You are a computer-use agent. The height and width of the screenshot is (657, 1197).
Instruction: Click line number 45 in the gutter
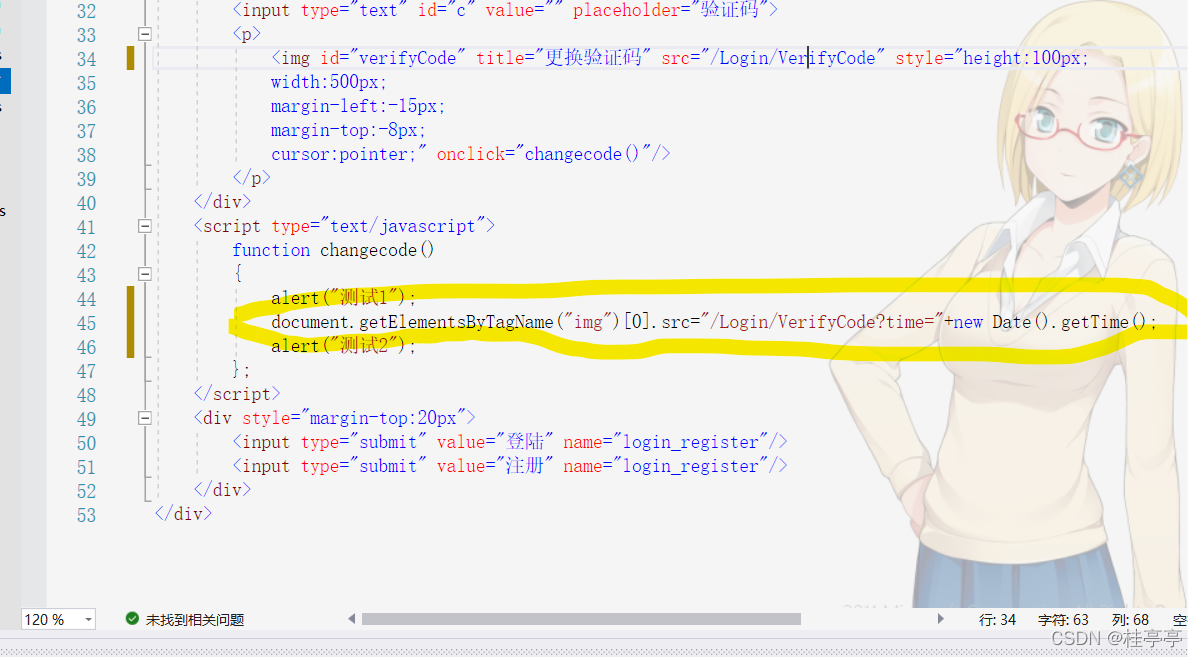tap(86, 324)
